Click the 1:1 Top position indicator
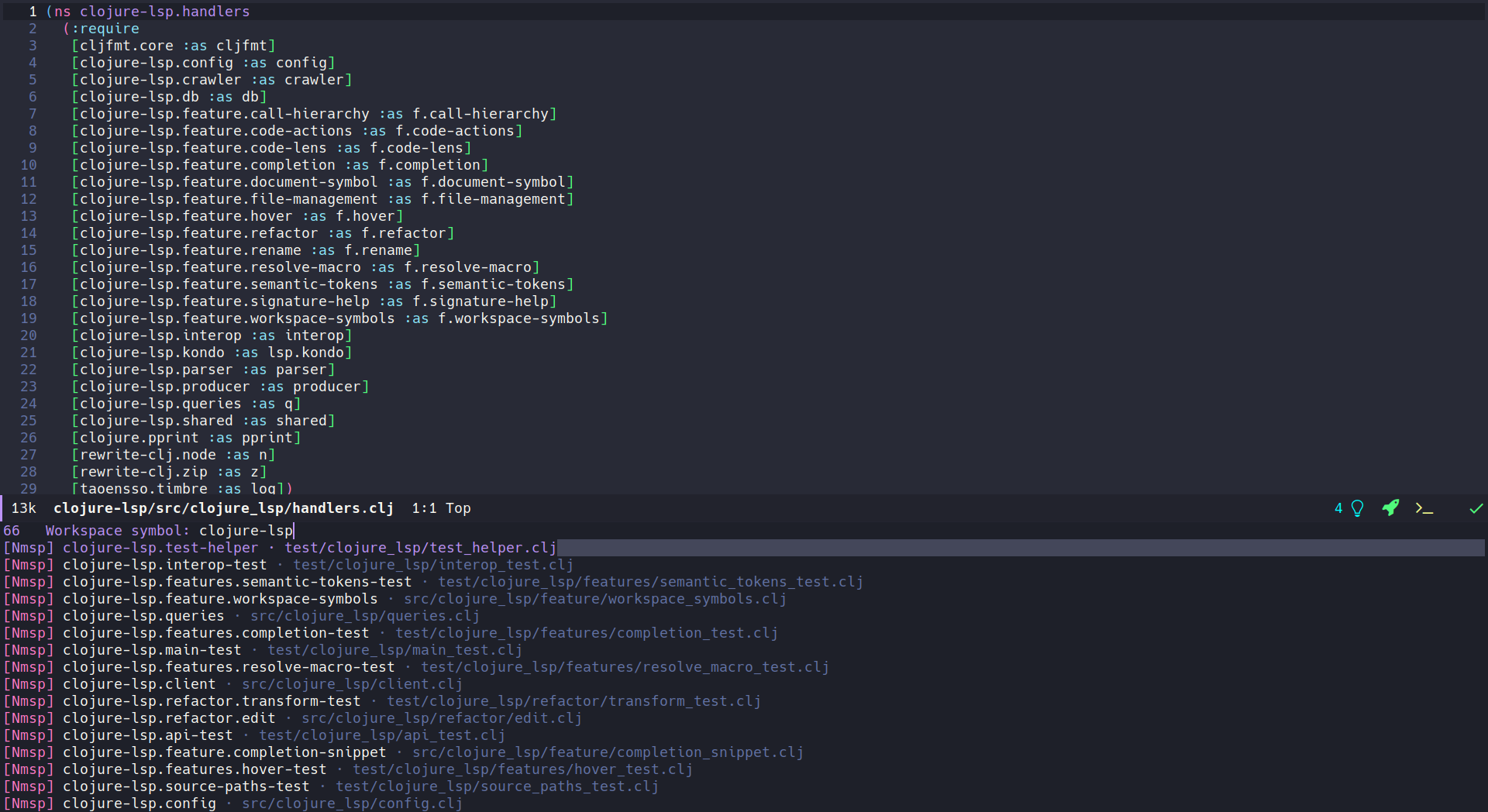This screenshot has height=812, width=1488. coord(441,508)
